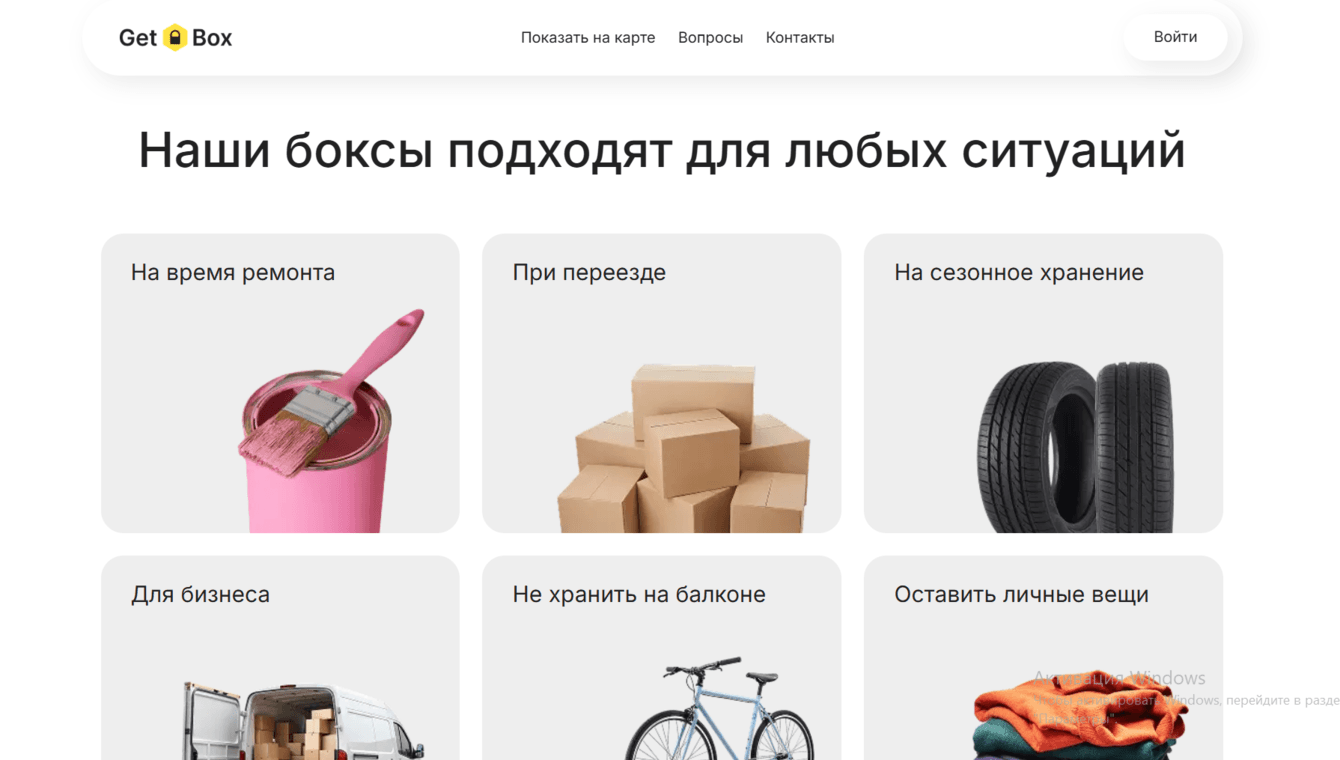Open the Для бизнеса card

280,658
